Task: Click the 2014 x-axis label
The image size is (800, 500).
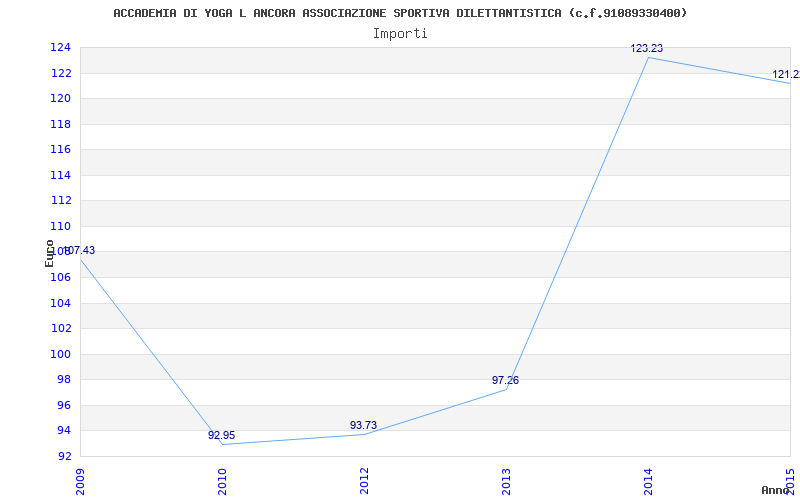Action: [x=648, y=481]
